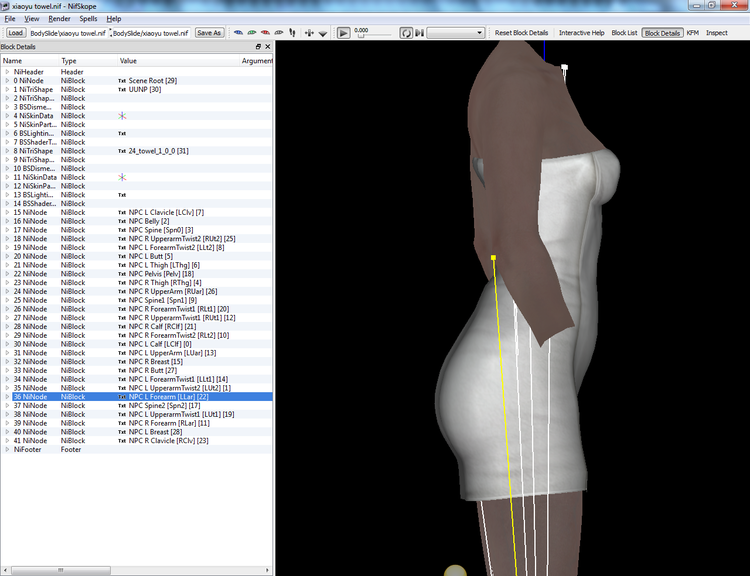Open the View menu
Viewport: 750px width, 576px height.
(32, 19)
